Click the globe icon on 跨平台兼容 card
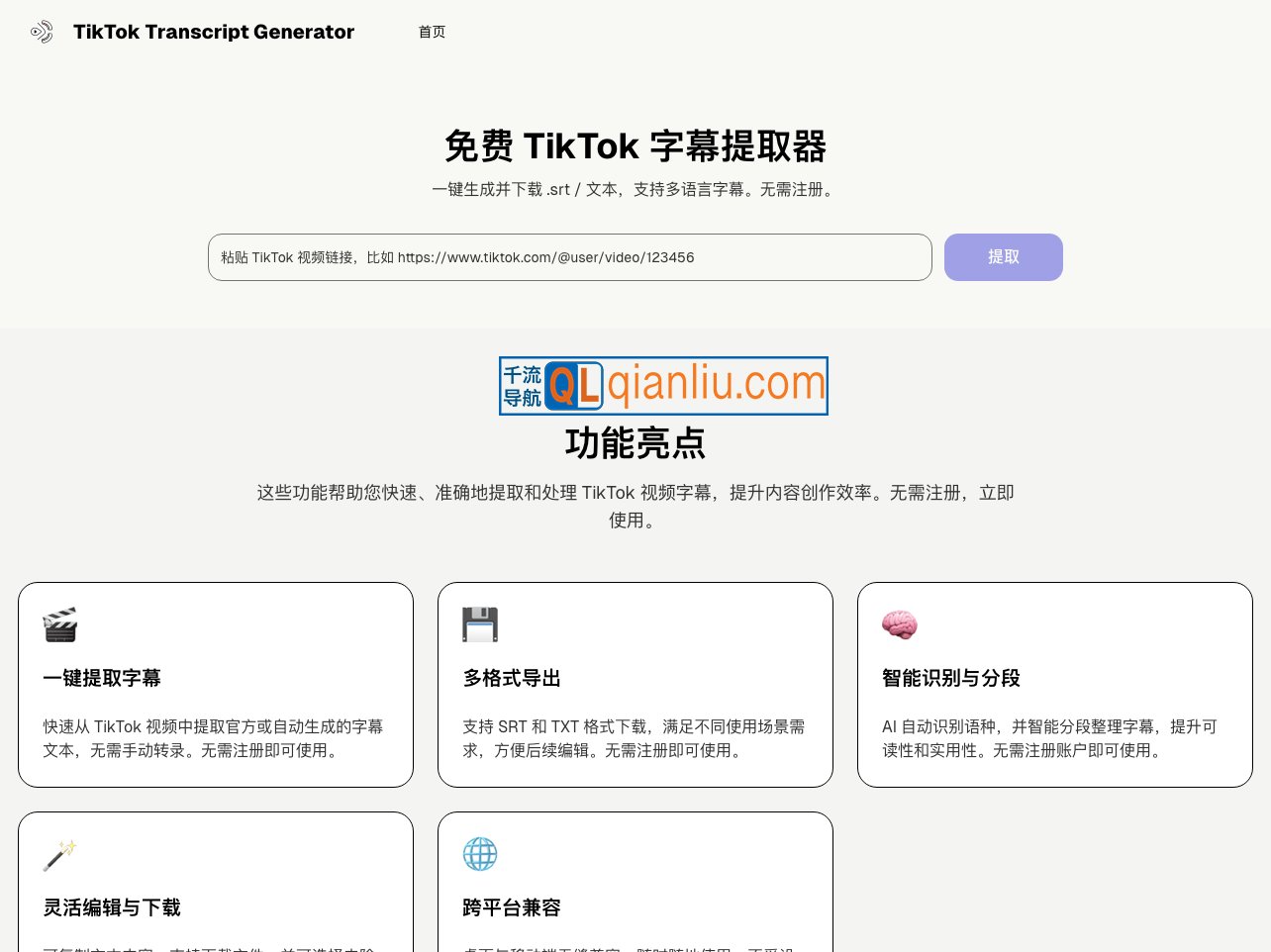The width and height of the screenshot is (1271, 952). 480,854
